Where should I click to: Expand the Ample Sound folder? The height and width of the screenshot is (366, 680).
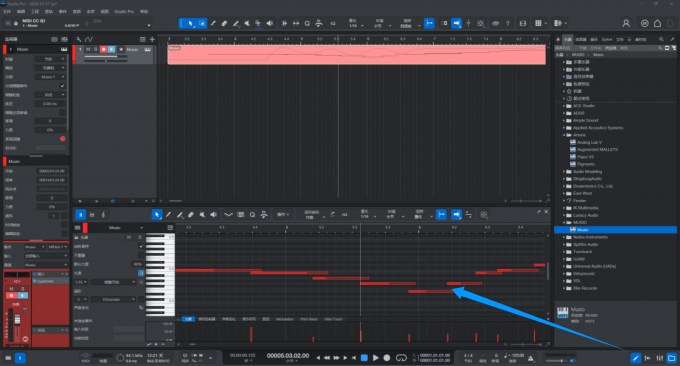pos(564,121)
